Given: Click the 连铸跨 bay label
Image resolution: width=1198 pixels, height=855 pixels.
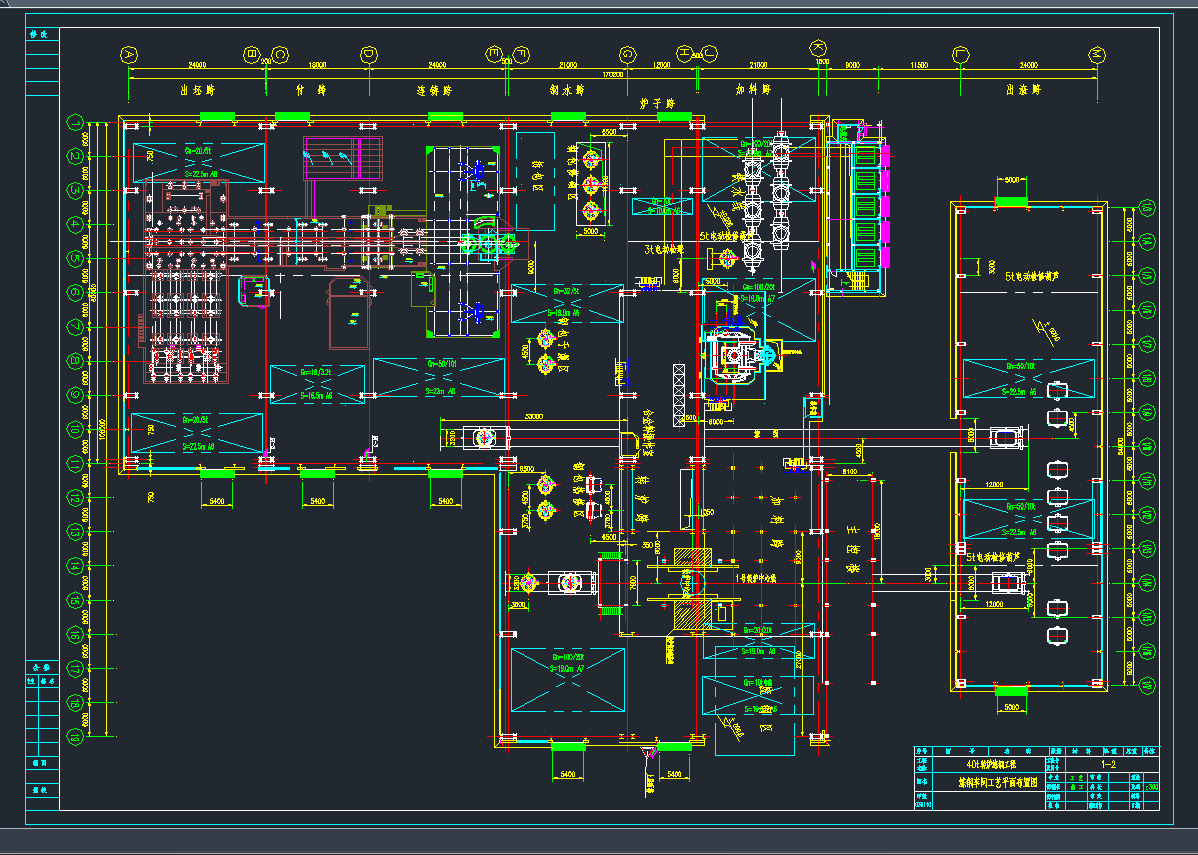Looking at the screenshot, I should [434, 90].
